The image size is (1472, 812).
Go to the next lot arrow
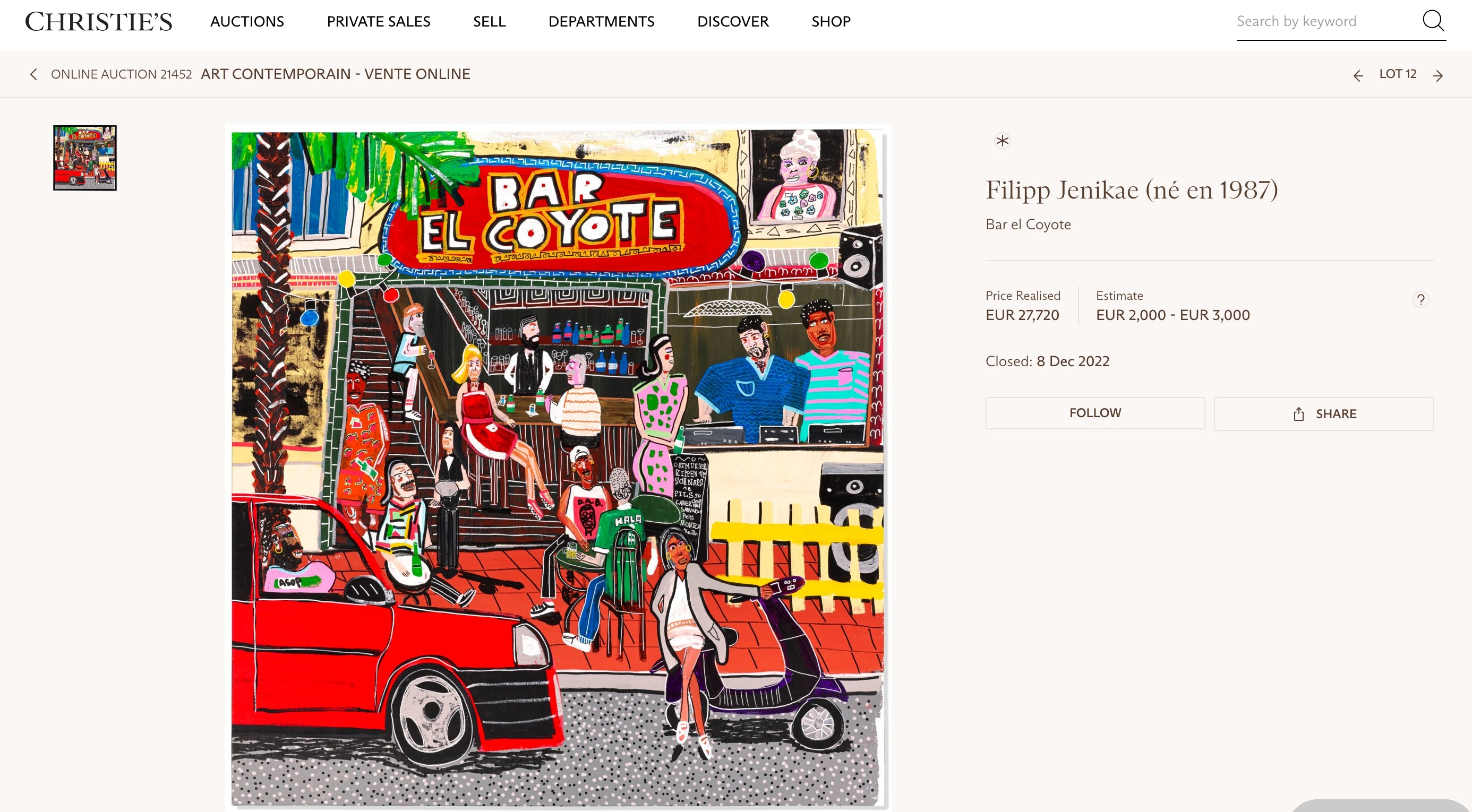[x=1437, y=75]
